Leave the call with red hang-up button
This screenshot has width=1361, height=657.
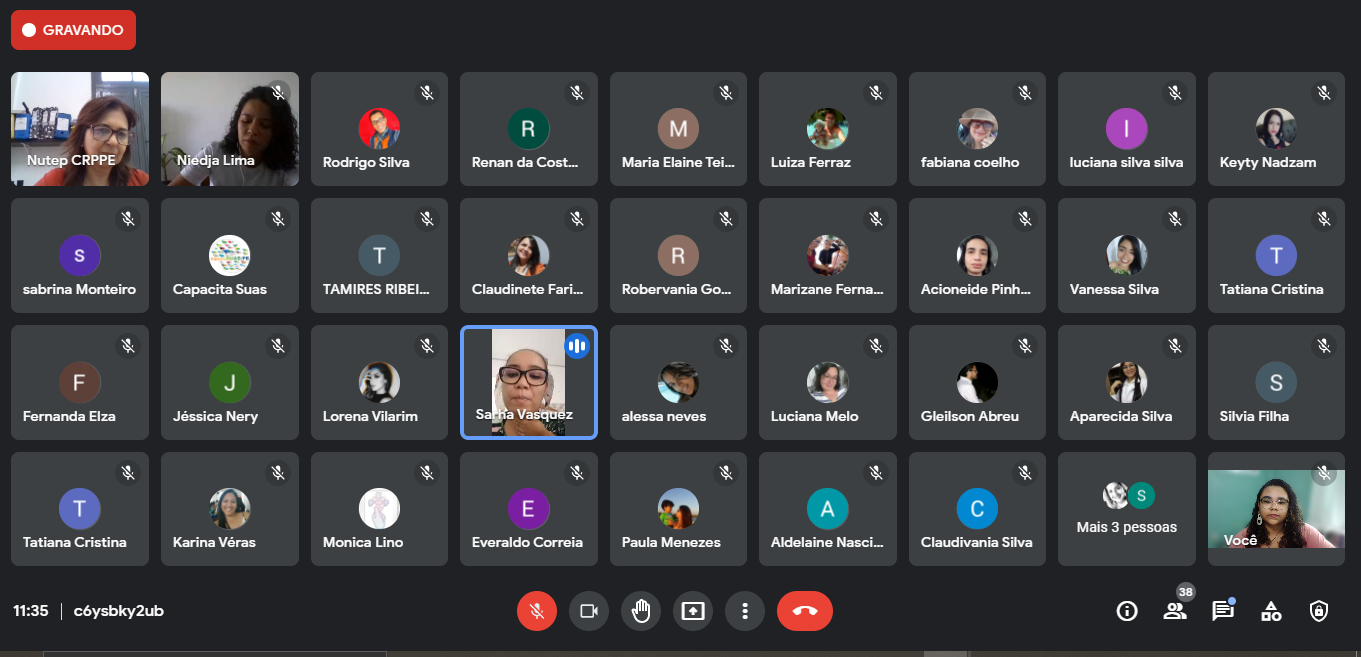pyautogui.click(x=805, y=611)
